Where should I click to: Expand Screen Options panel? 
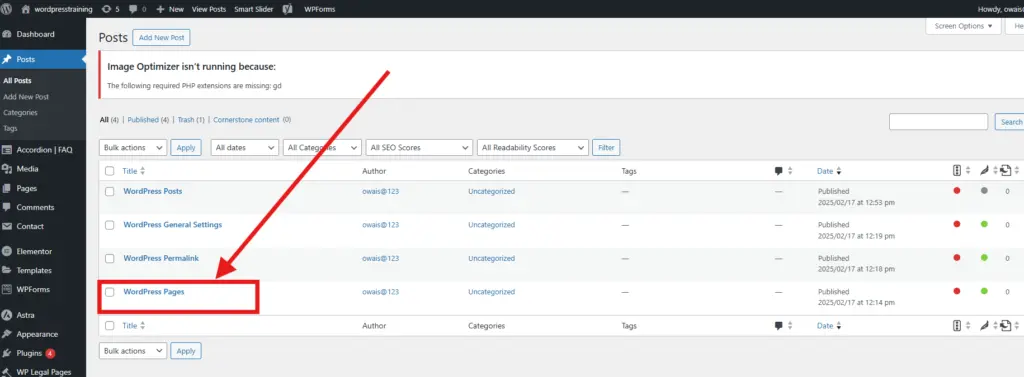(963, 26)
